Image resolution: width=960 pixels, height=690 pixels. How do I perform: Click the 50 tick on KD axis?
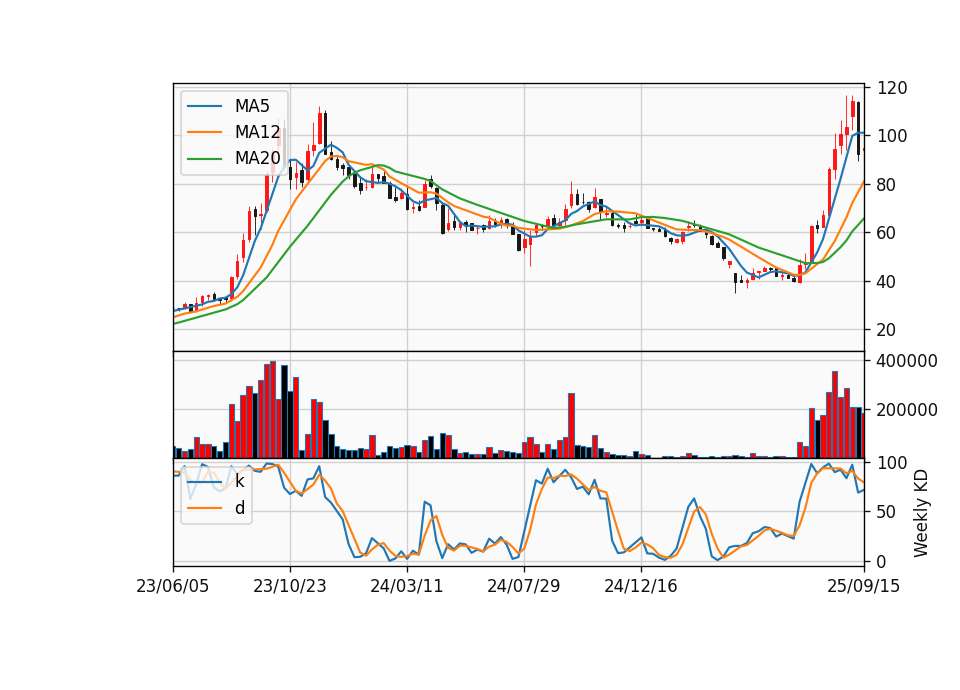(x=887, y=512)
